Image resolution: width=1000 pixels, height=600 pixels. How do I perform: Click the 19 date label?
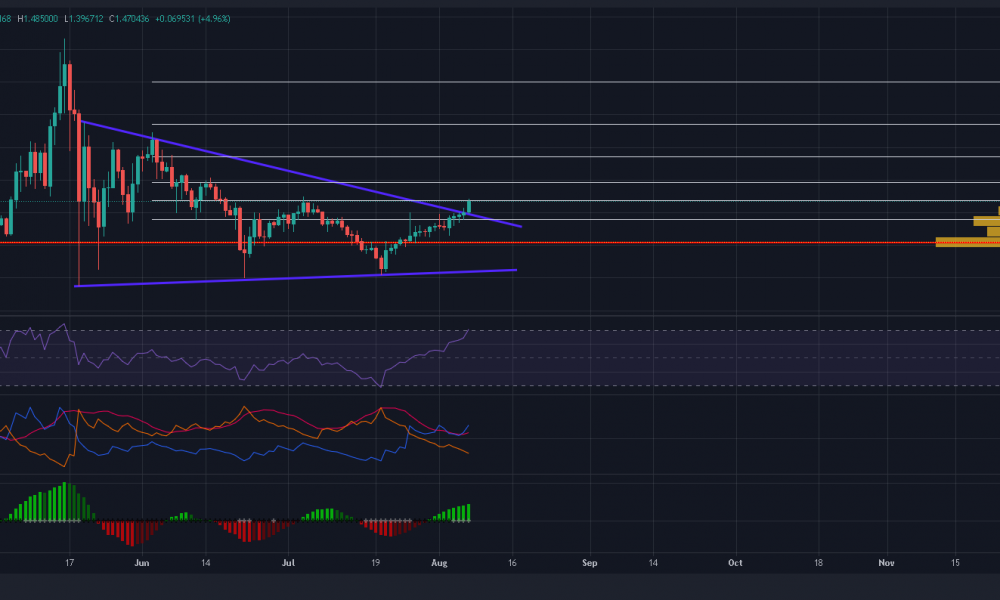pyautogui.click(x=376, y=562)
